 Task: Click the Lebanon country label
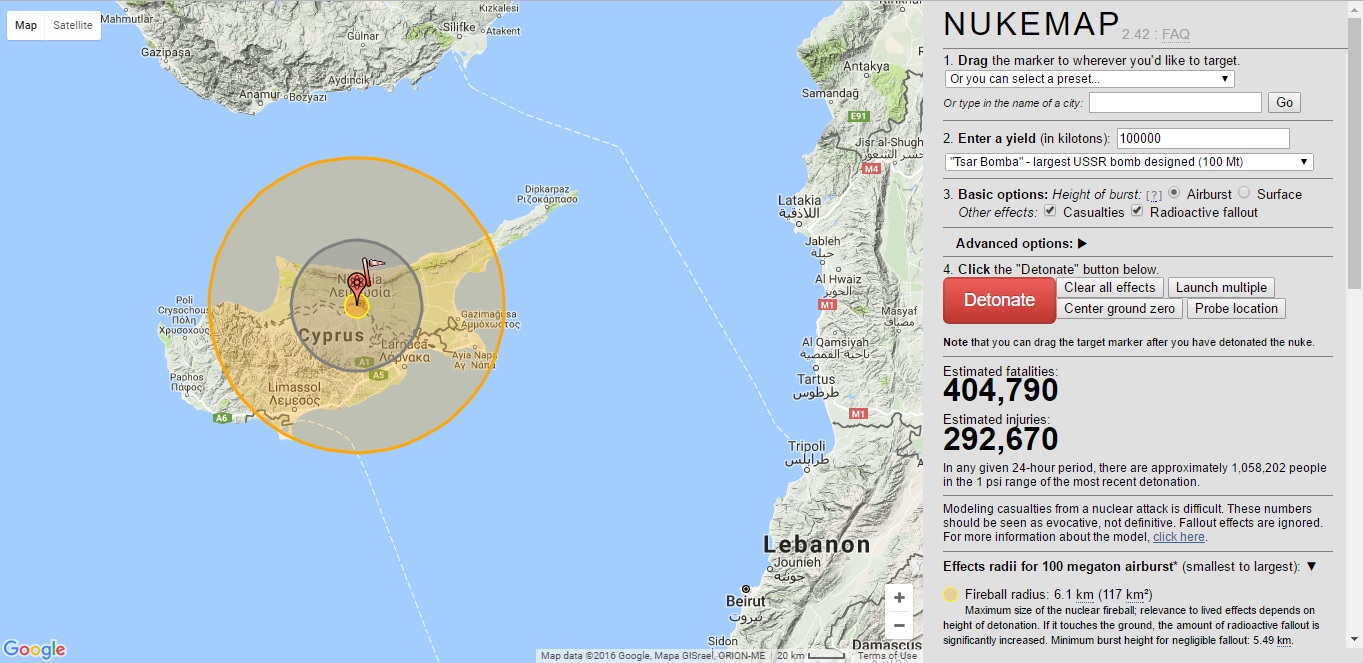817,545
